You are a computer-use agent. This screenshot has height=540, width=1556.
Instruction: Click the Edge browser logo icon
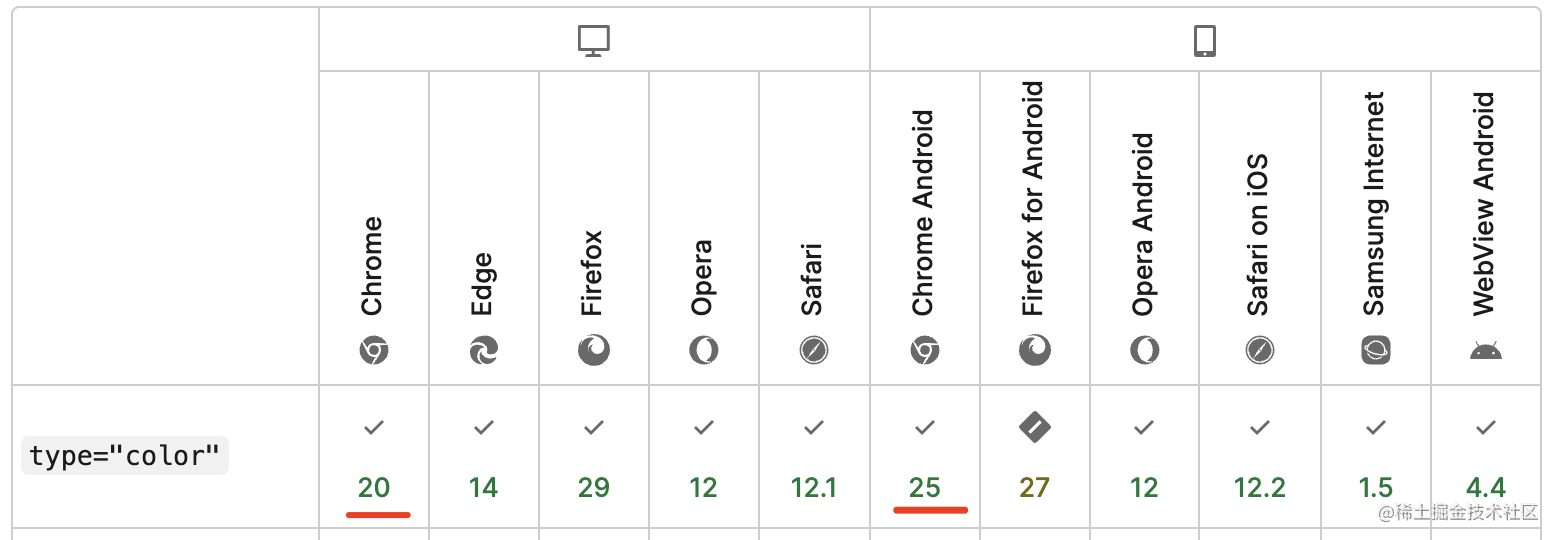click(484, 350)
